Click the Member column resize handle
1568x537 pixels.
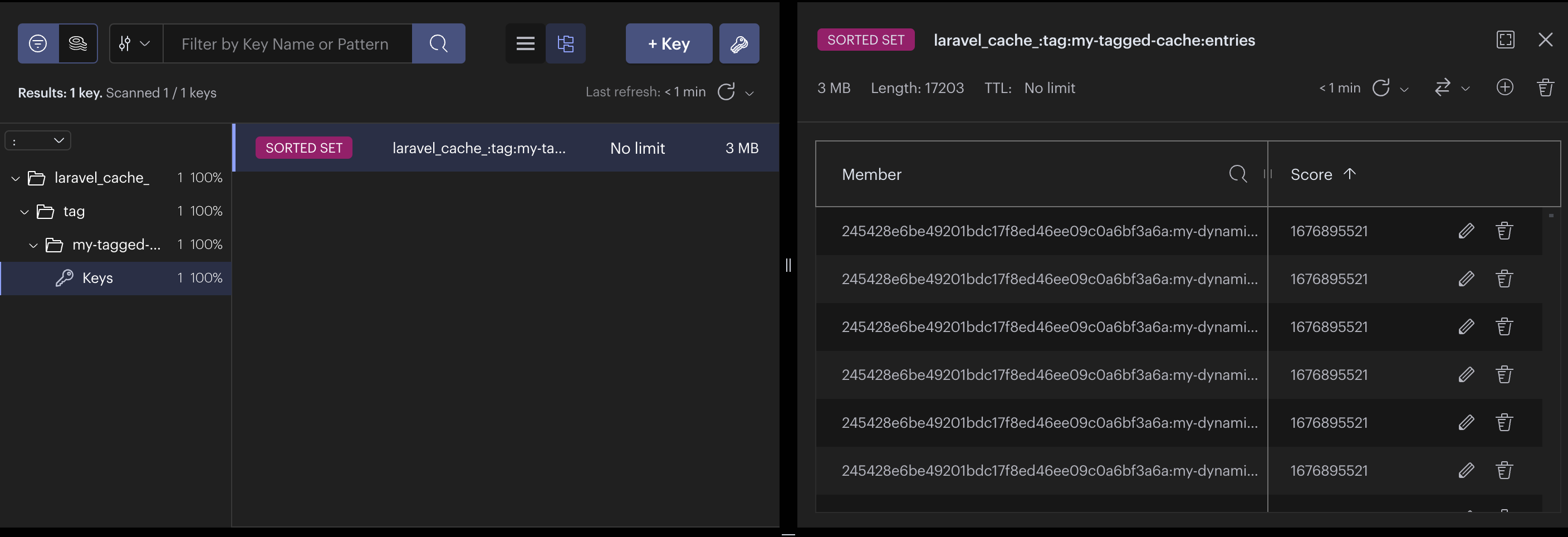tap(1268, 174)
